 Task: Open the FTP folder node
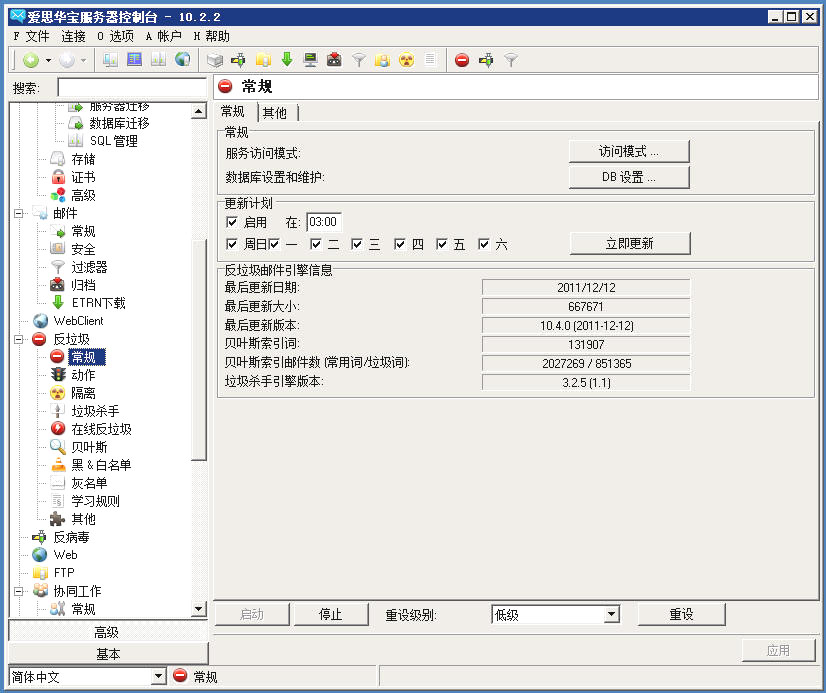point(64,572)
